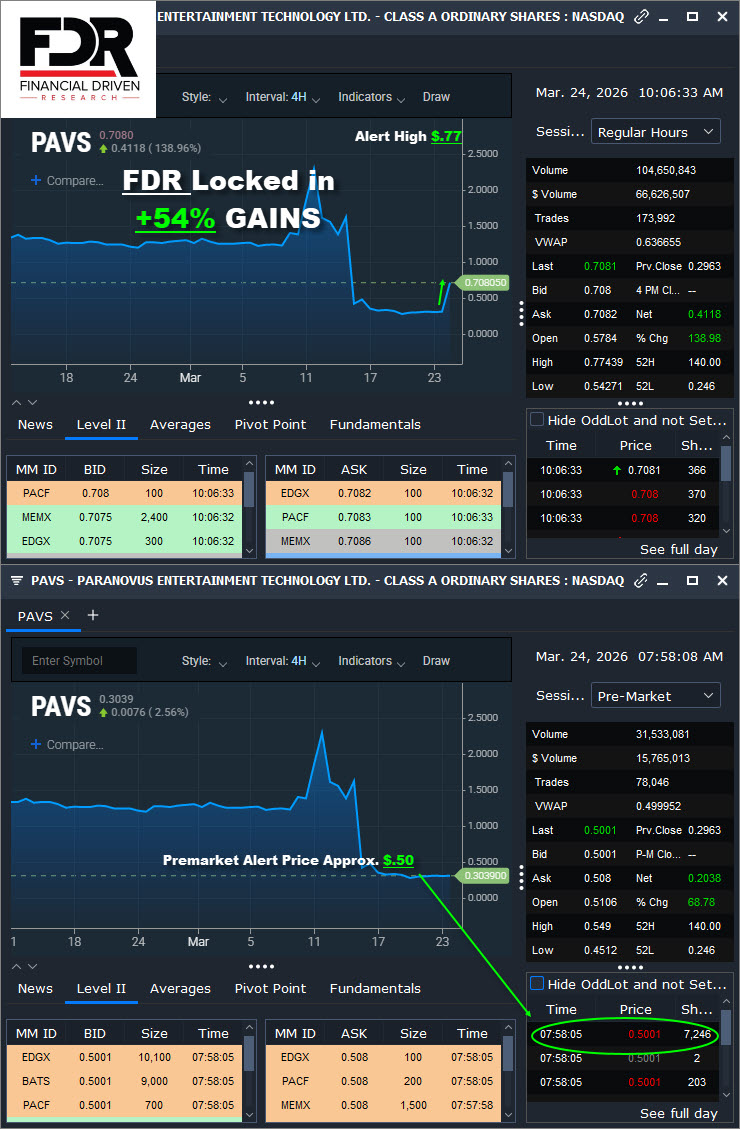Toggle the Hide OddLot checkbox in the Pre-Market window
Image resolution: width=740 pixels, height=1129 pixels.
[537, 984]
